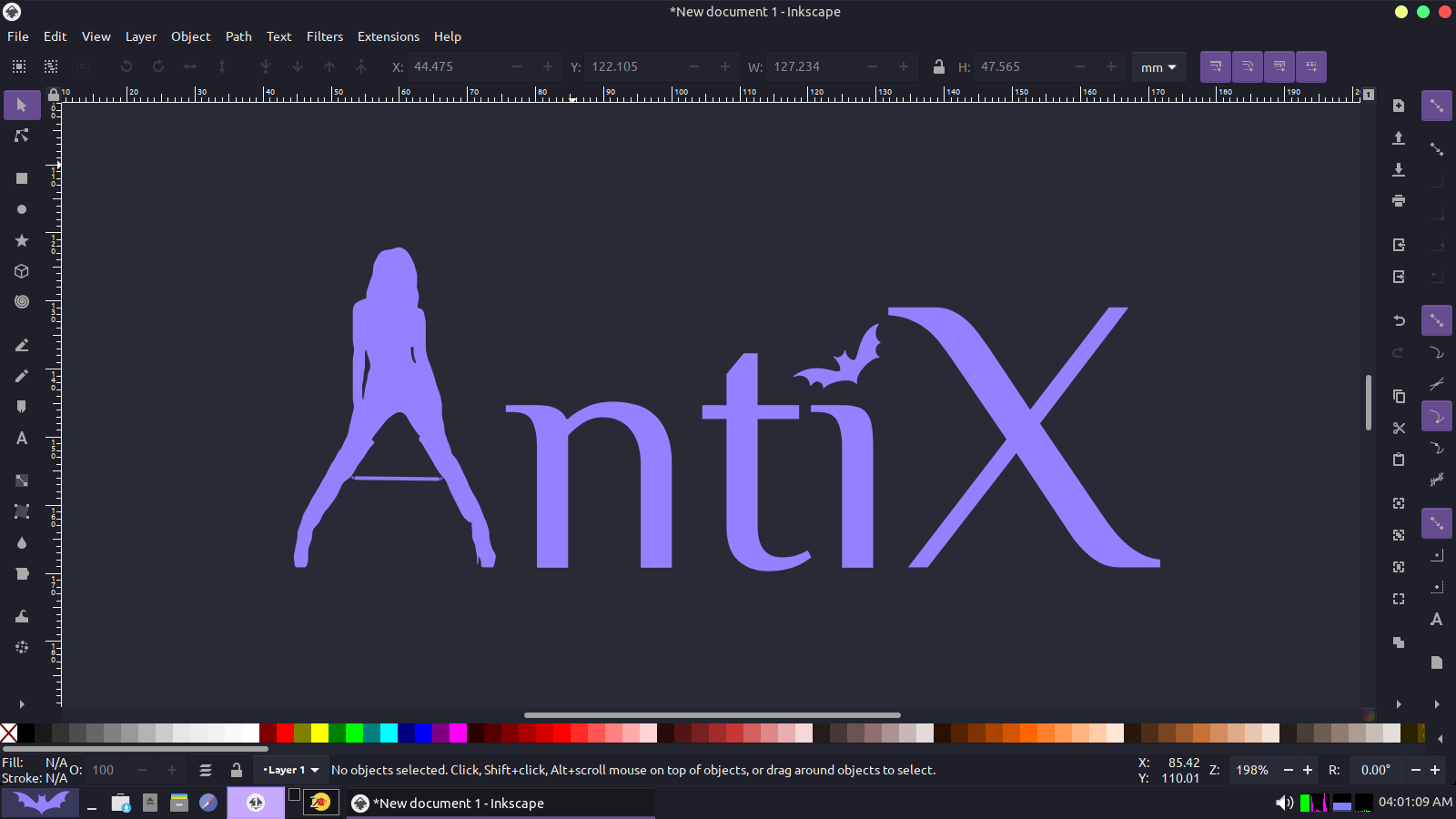Open units dropdown showing mm
The height and width of the screenshot is (819, 1456).
(x=1158, y=67)
